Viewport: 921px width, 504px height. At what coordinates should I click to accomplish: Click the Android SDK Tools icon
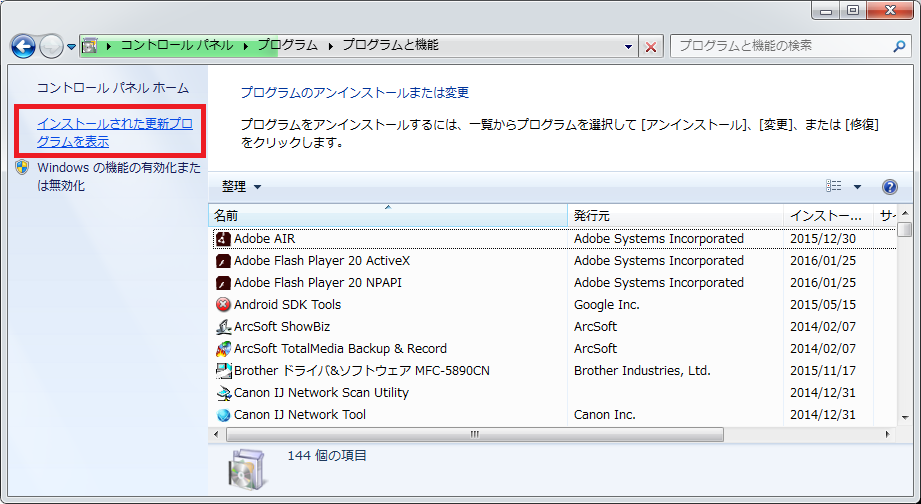tap(223, 305)
